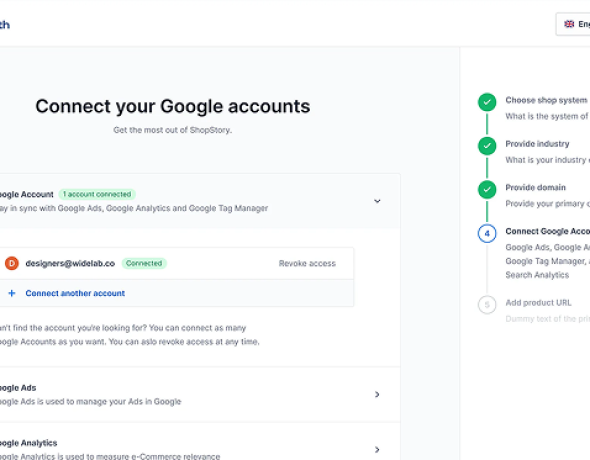Click the designers@widelab.co email text
The image size is (590, 460).
(x=70, y=263)
